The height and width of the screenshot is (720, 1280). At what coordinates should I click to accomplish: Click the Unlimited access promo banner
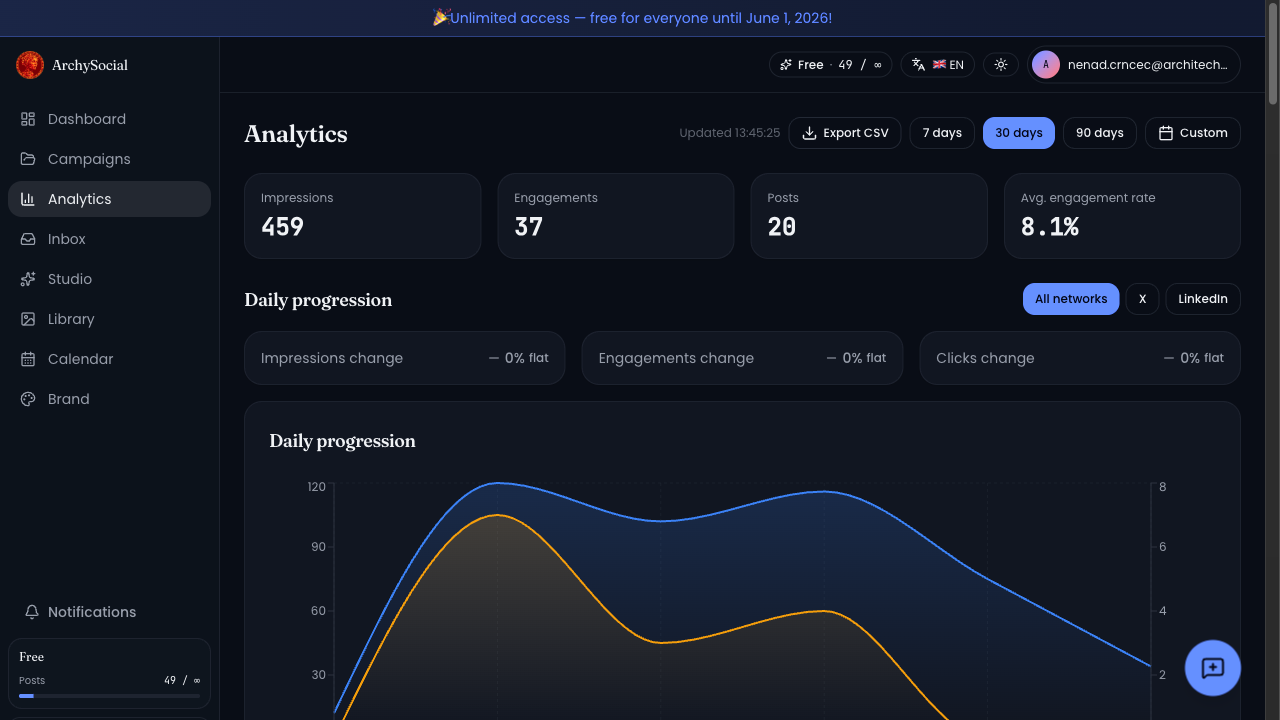coord(632,18)
